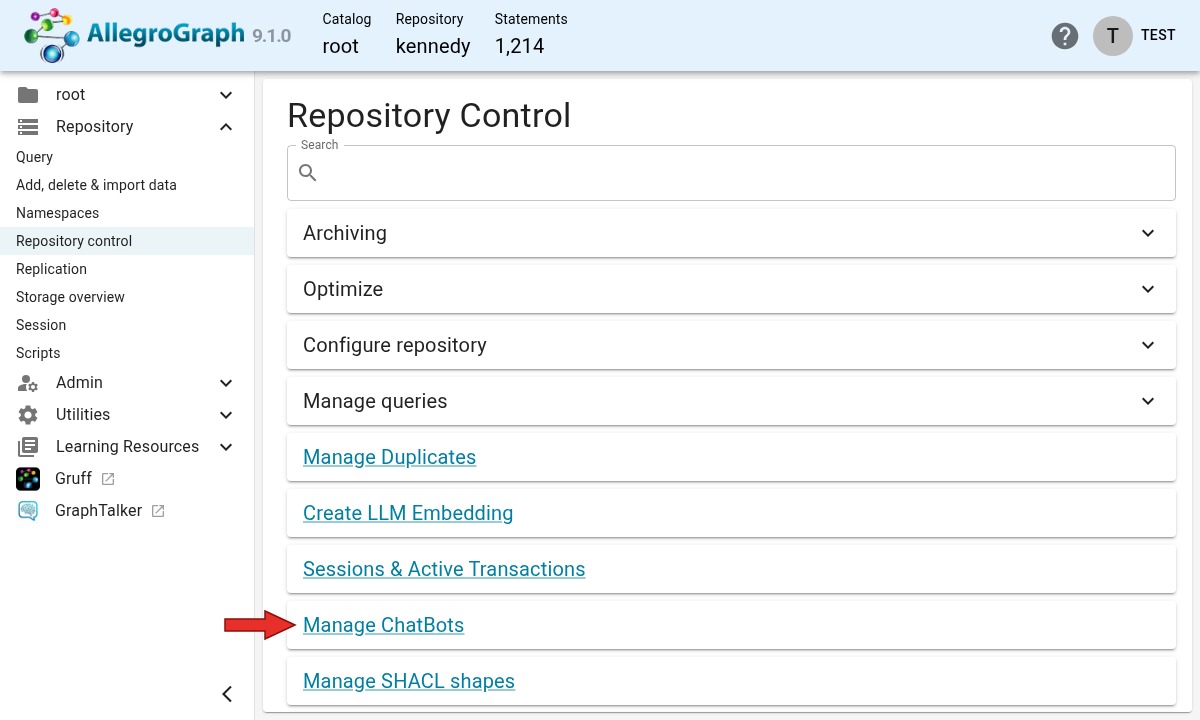Focus the Search input field
1200x720 pixels.
coord(731,173)
